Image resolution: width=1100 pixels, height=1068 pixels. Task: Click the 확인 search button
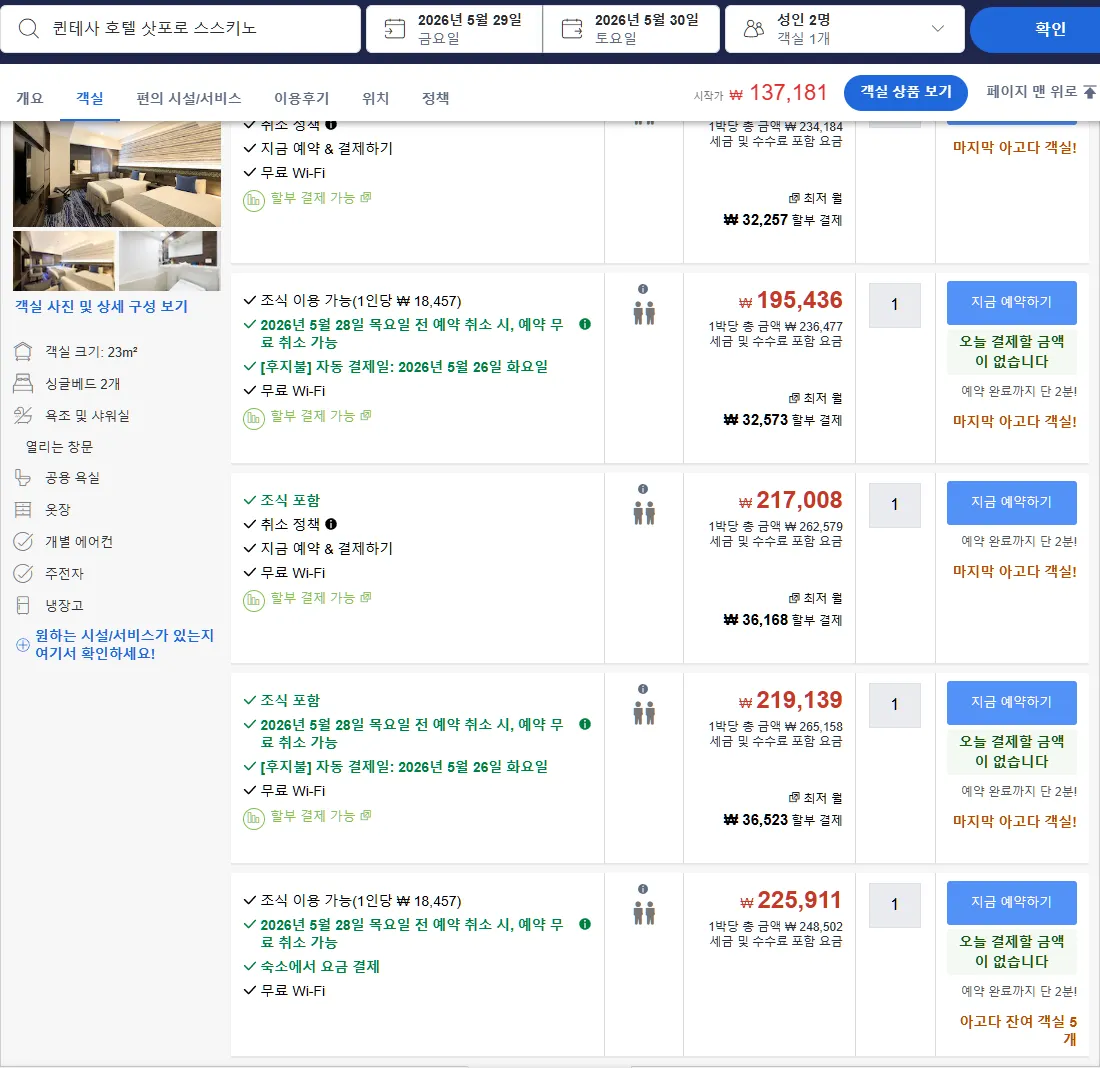coord(1036,29)
